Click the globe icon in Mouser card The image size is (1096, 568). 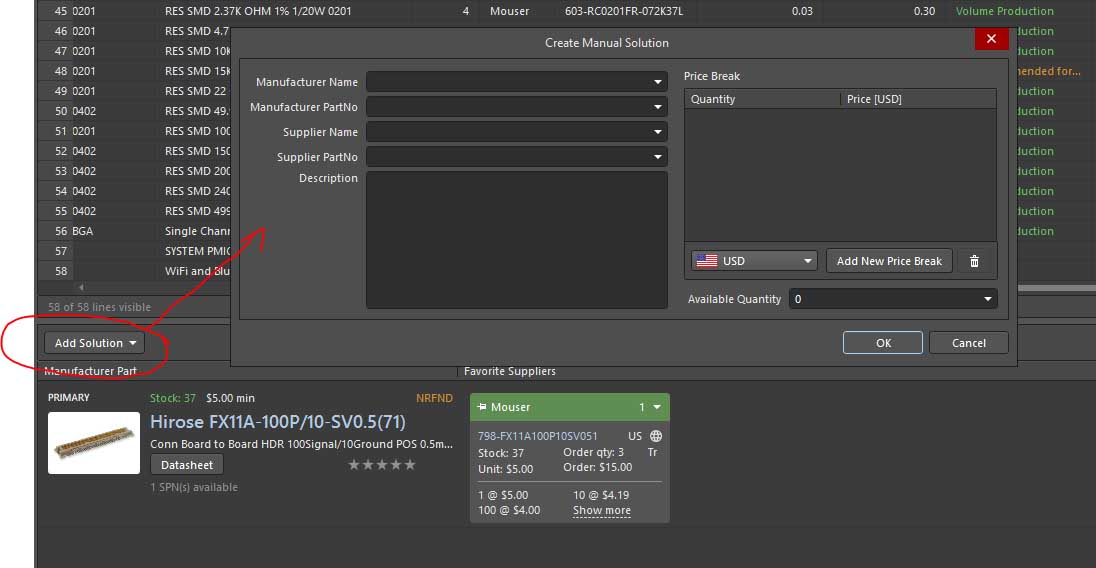pos(656,436)
